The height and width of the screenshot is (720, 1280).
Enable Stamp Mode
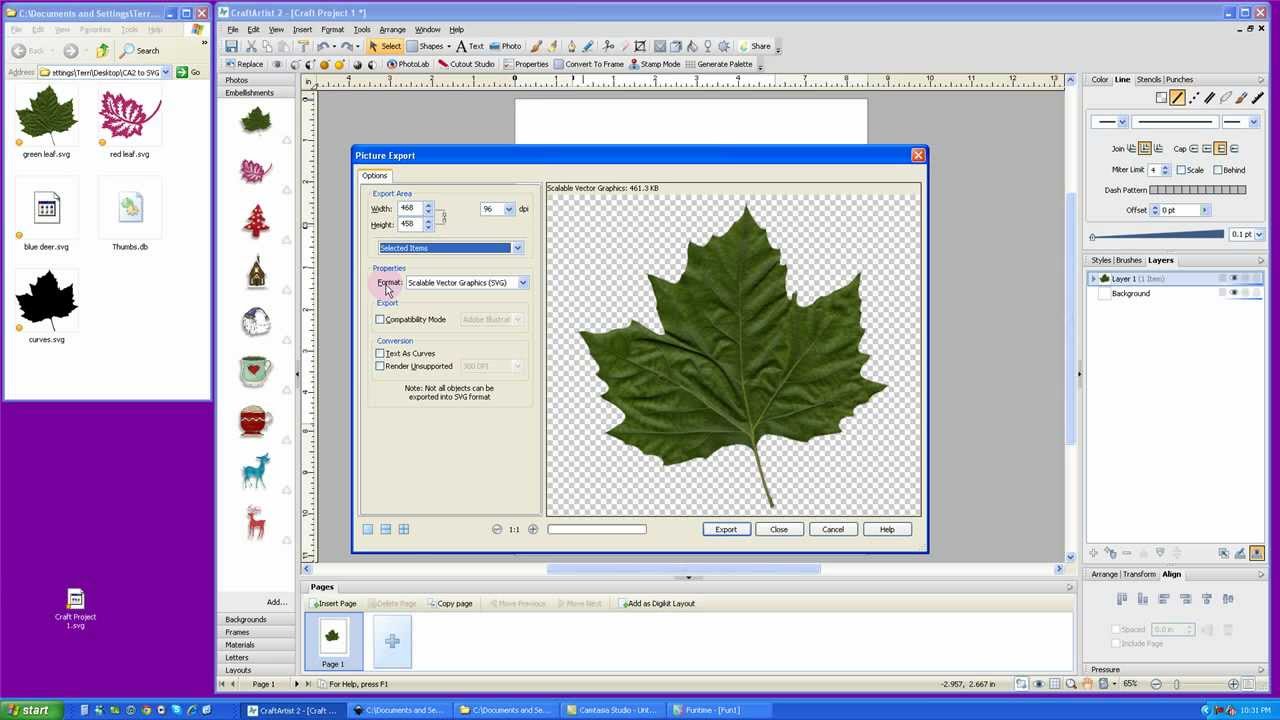tap(654, 64)
